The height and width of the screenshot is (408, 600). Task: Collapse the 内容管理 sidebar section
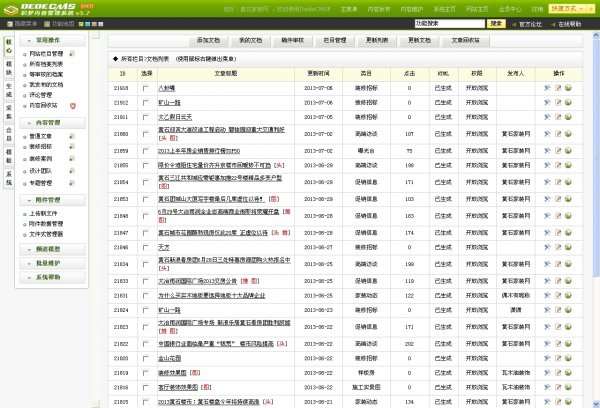click(x=52, y=123)
